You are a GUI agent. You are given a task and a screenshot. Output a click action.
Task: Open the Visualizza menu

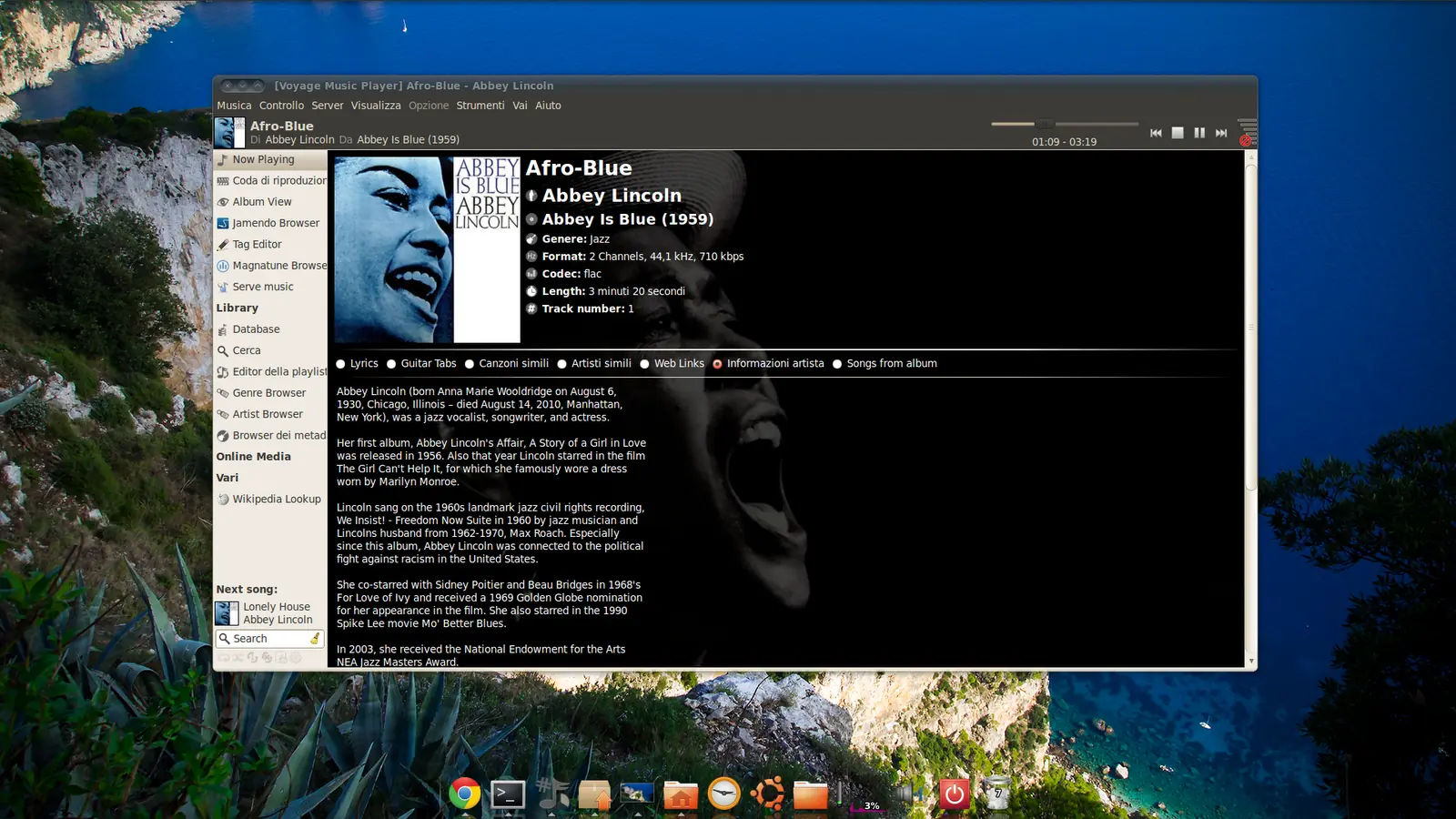(376, 106)
